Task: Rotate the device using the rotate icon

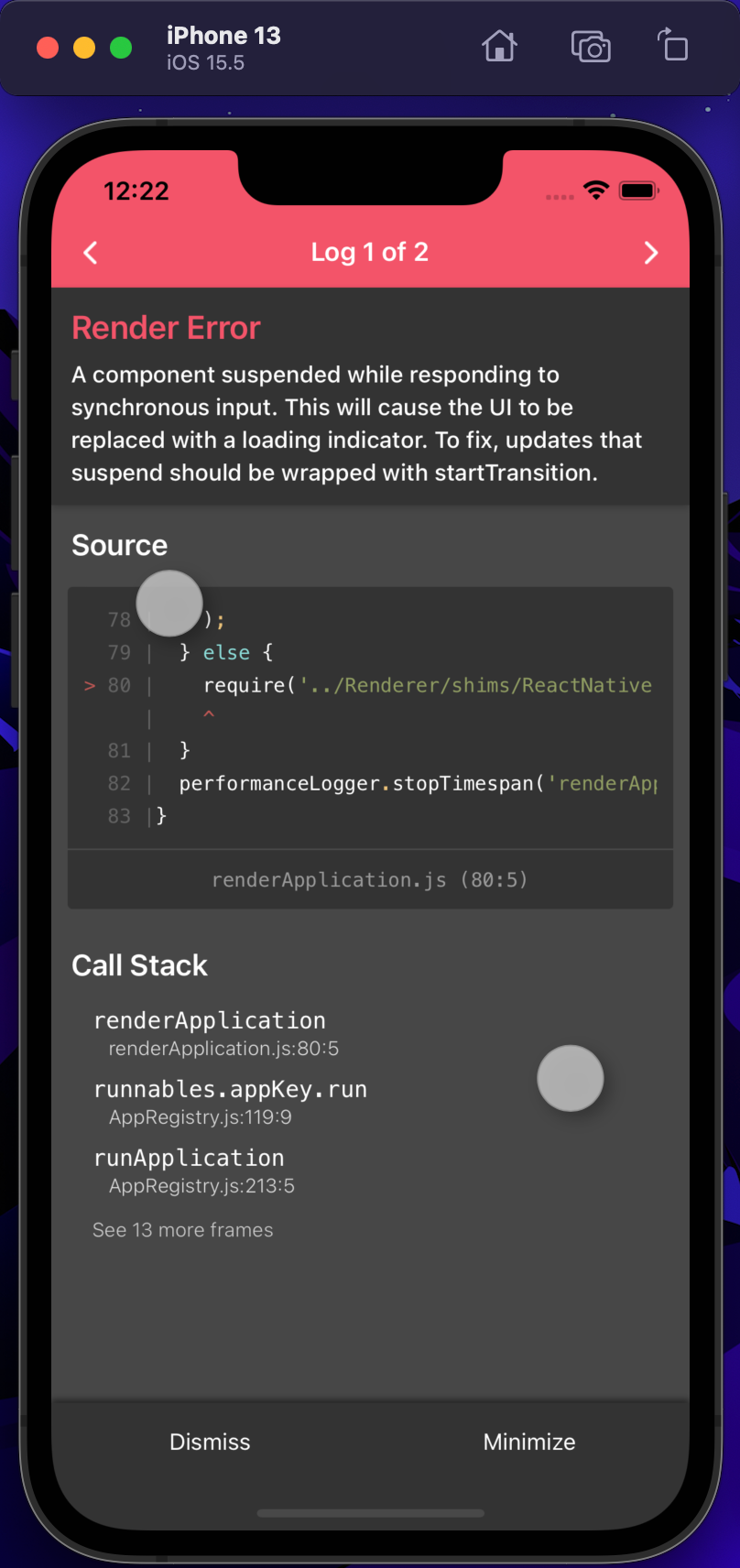Action: click(673, 46)
